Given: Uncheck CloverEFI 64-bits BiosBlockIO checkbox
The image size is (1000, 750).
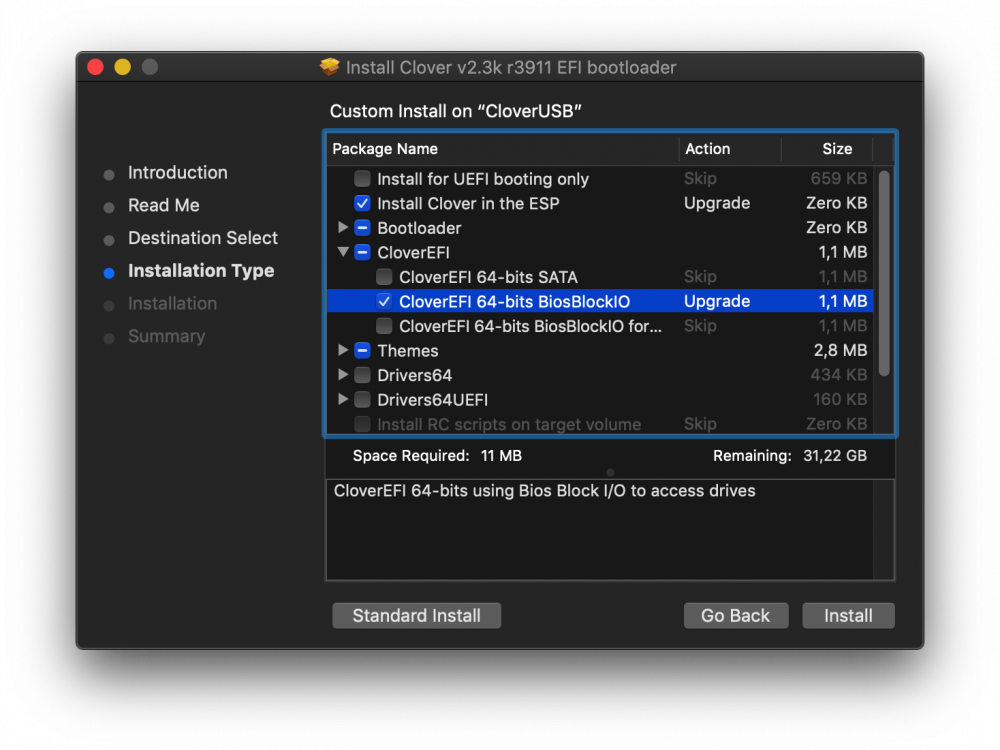Looking at the screenshot, I should [x=384, y=302].
